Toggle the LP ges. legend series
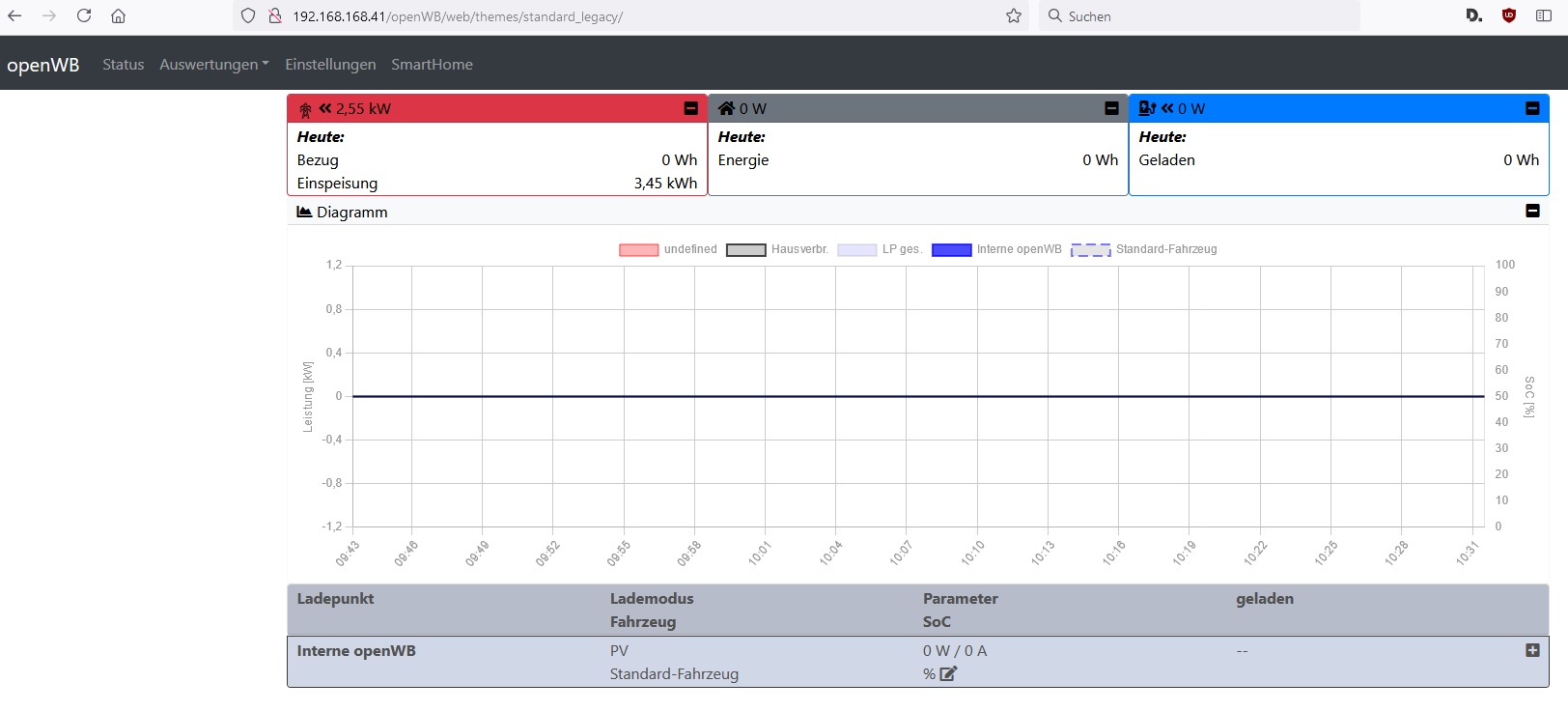 click(880, 249)
